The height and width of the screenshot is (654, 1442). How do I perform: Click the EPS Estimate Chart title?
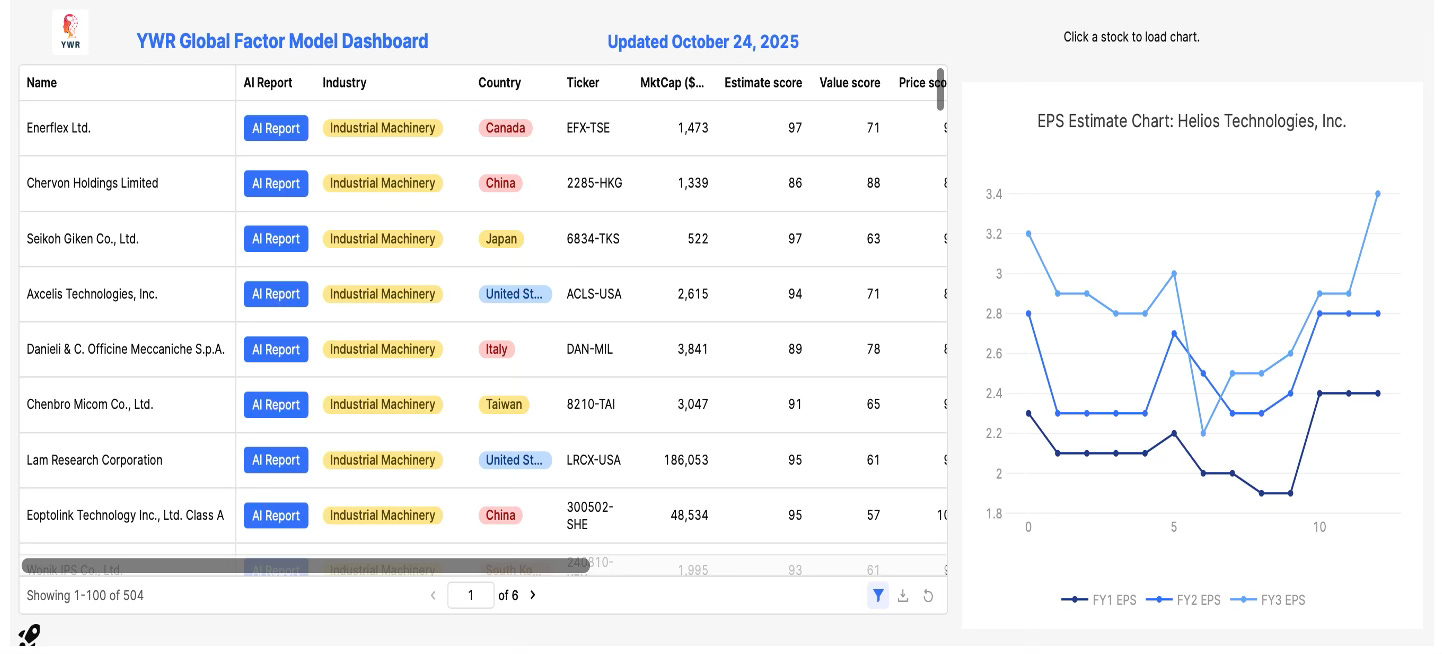tap(1192, 121)
